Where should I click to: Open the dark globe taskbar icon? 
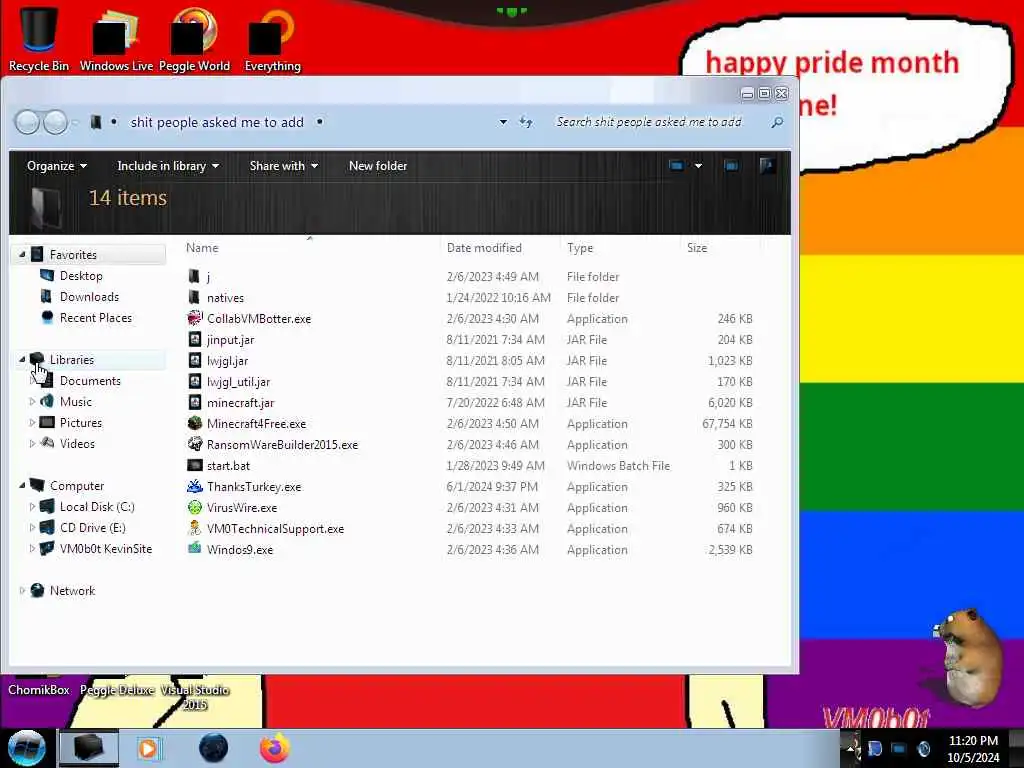[x=214, y=748]
